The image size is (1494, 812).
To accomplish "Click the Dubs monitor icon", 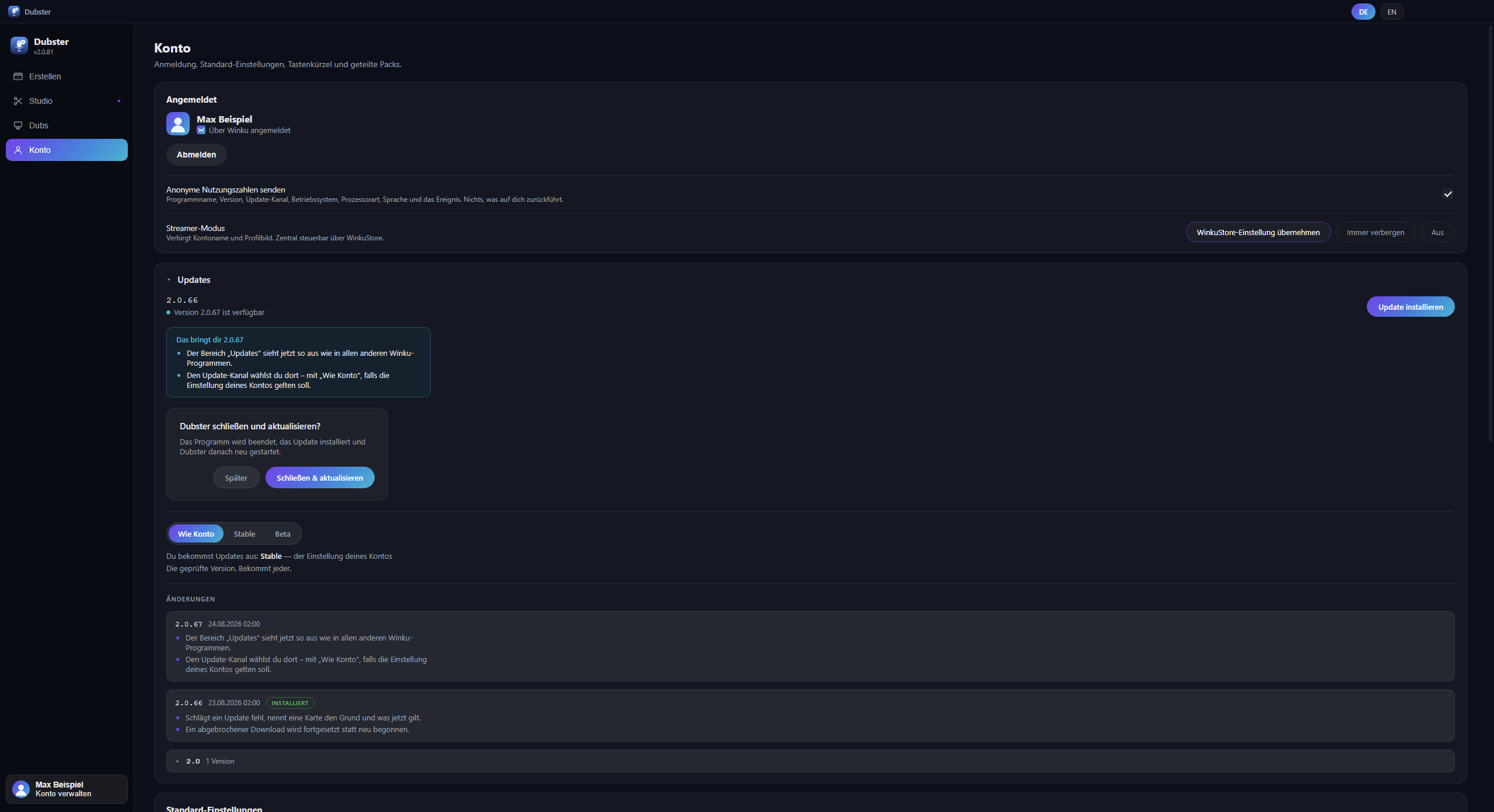I will (x=18, y=125).
